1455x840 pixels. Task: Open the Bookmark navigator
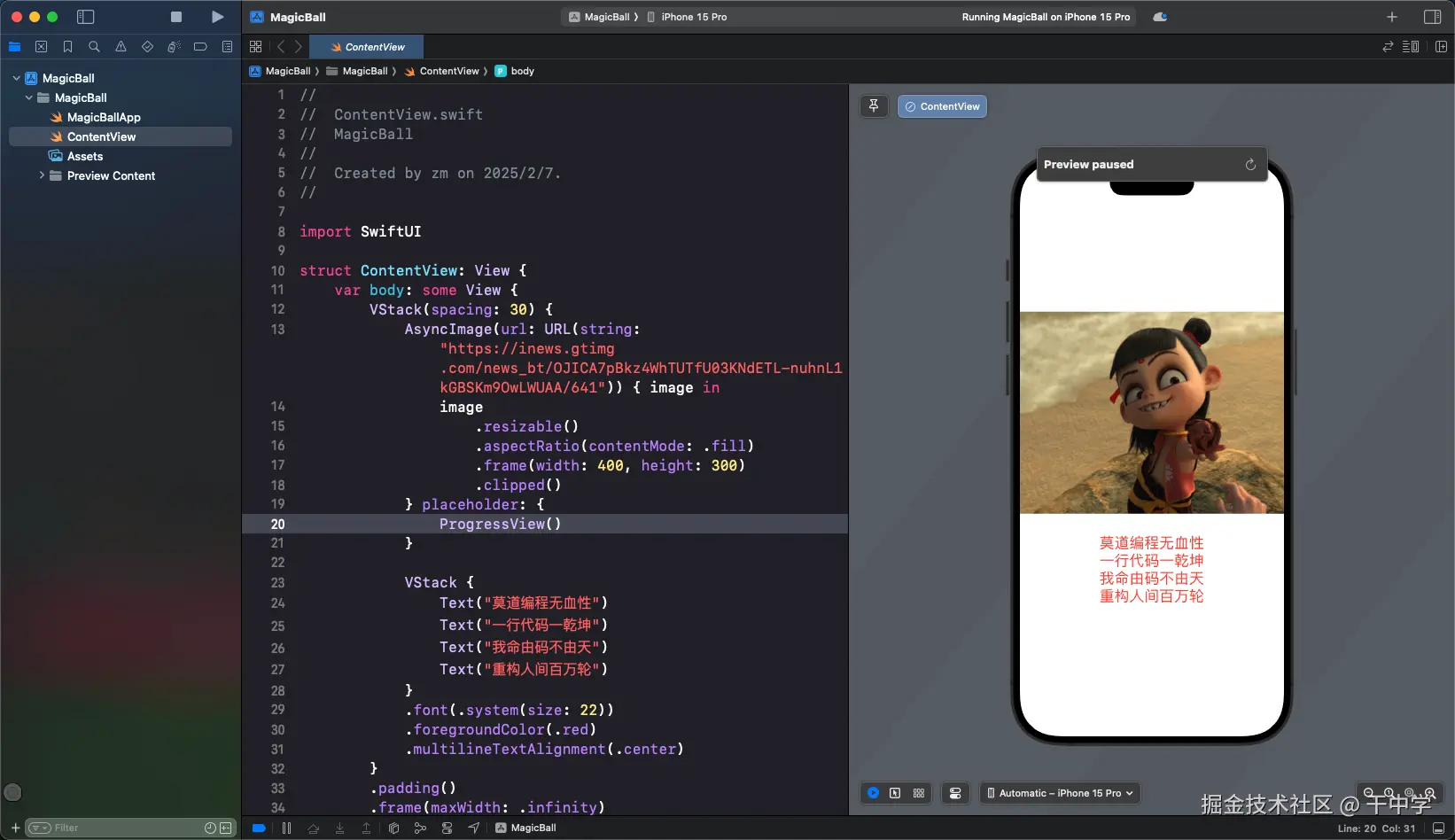[x=67, y=47]
